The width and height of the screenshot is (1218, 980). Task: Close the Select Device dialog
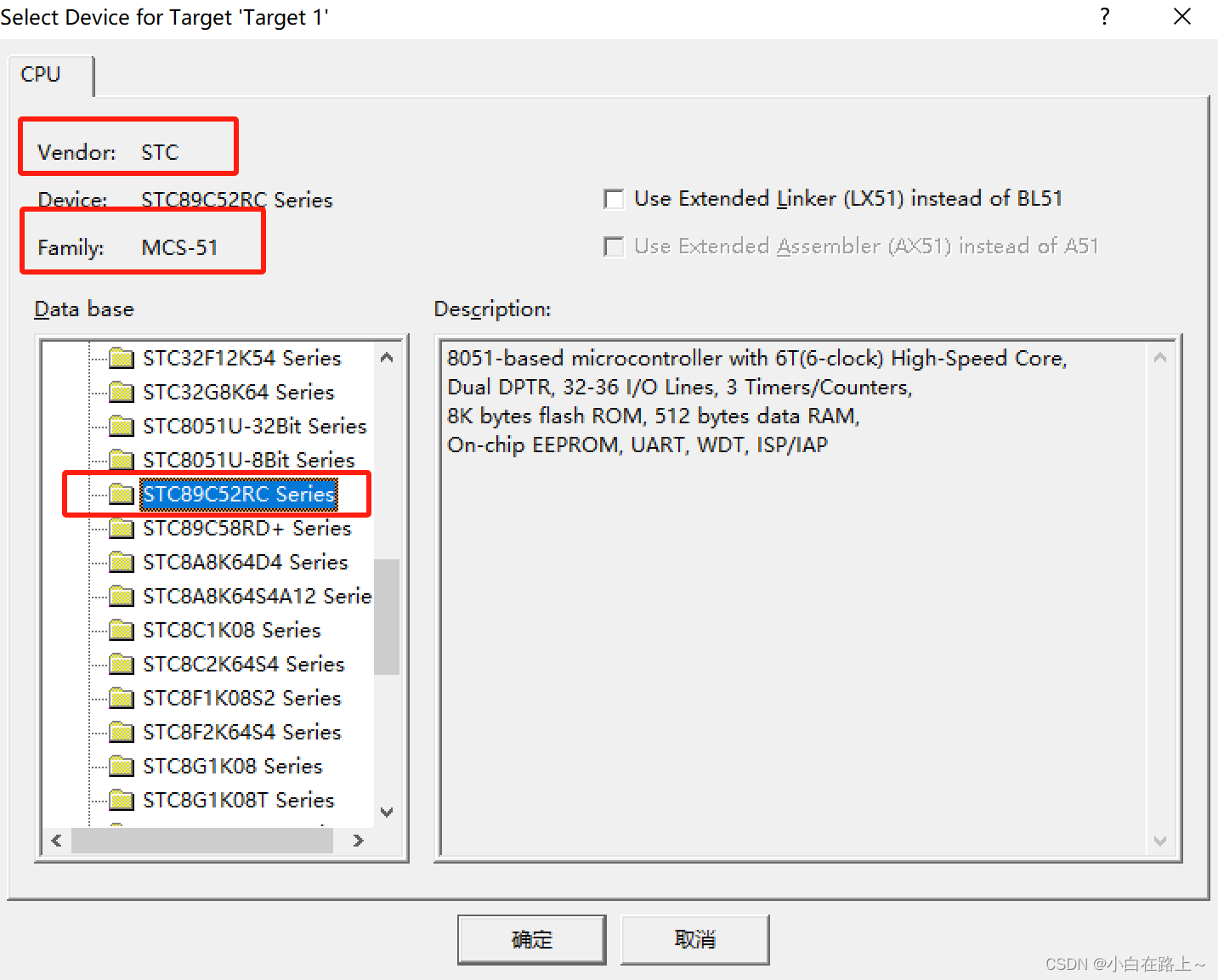(1182, 16)
